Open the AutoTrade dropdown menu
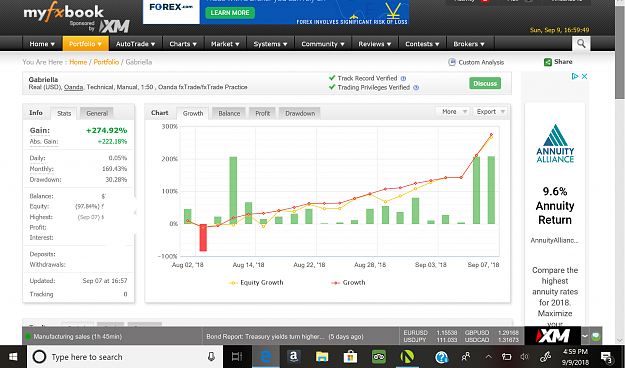Viewport: 625px width, 368px height. (x=136, y=44)
